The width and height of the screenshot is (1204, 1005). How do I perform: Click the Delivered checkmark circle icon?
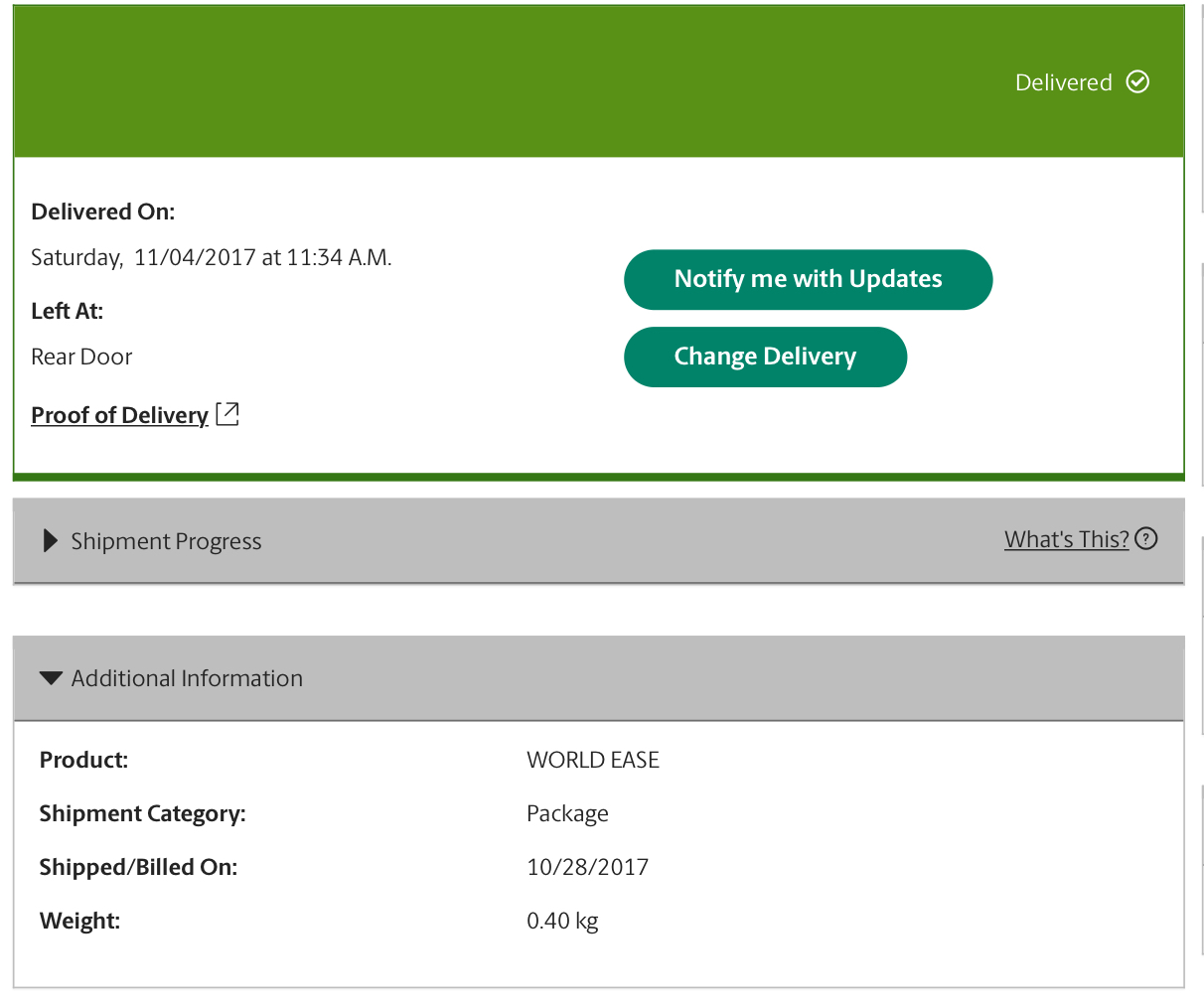click(x=1137, y=81)
